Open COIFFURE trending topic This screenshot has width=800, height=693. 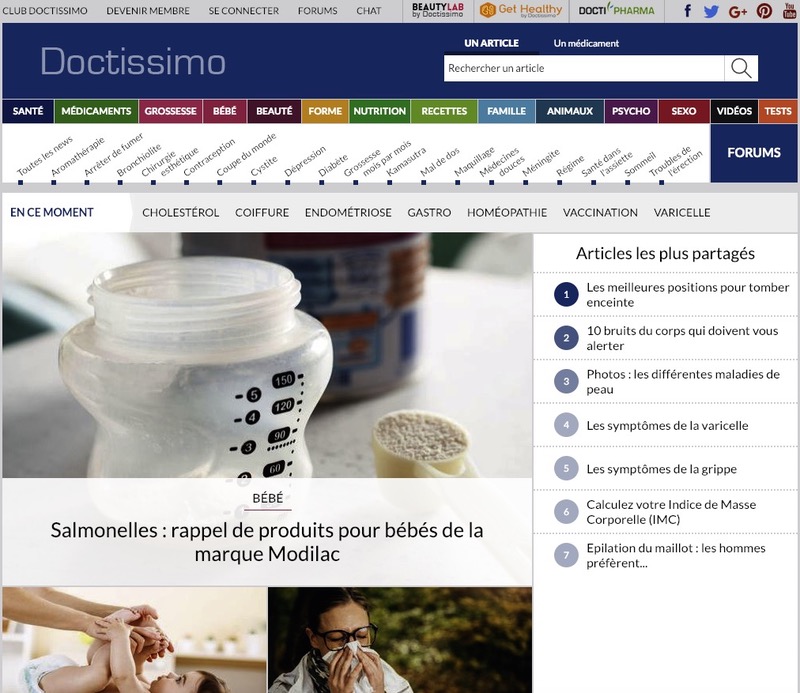(x=262, y=212)
